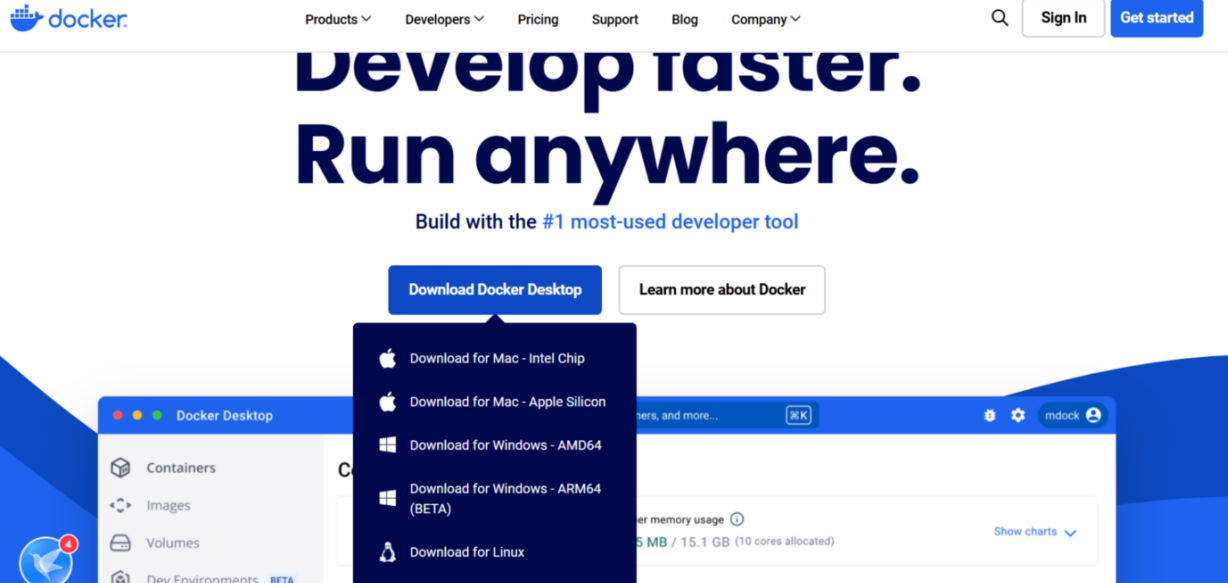Click the bird chat widget icon
The image size is (1228, 583).
coord(45,560)
